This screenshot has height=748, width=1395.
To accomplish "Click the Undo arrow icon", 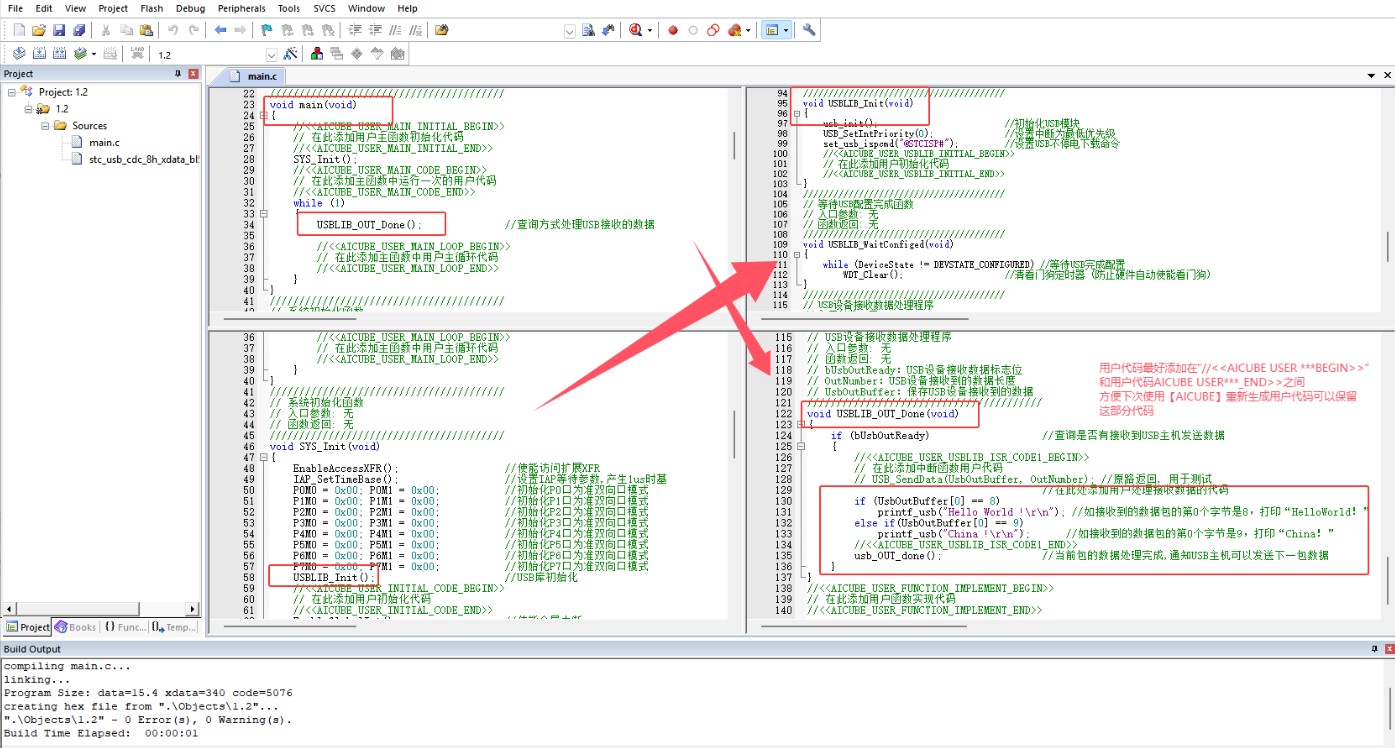I will 173,30.
